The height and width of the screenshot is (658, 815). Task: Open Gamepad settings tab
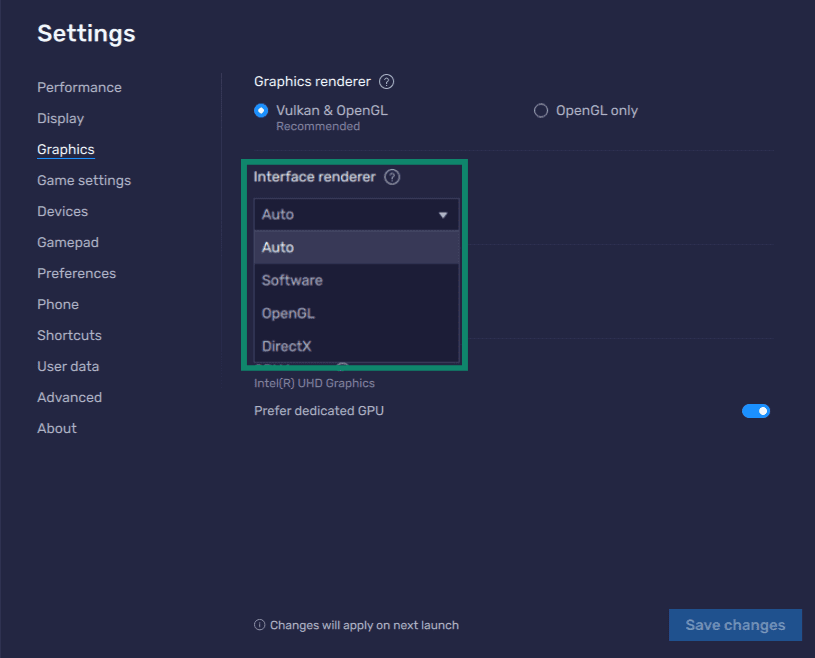pos(68,243)
